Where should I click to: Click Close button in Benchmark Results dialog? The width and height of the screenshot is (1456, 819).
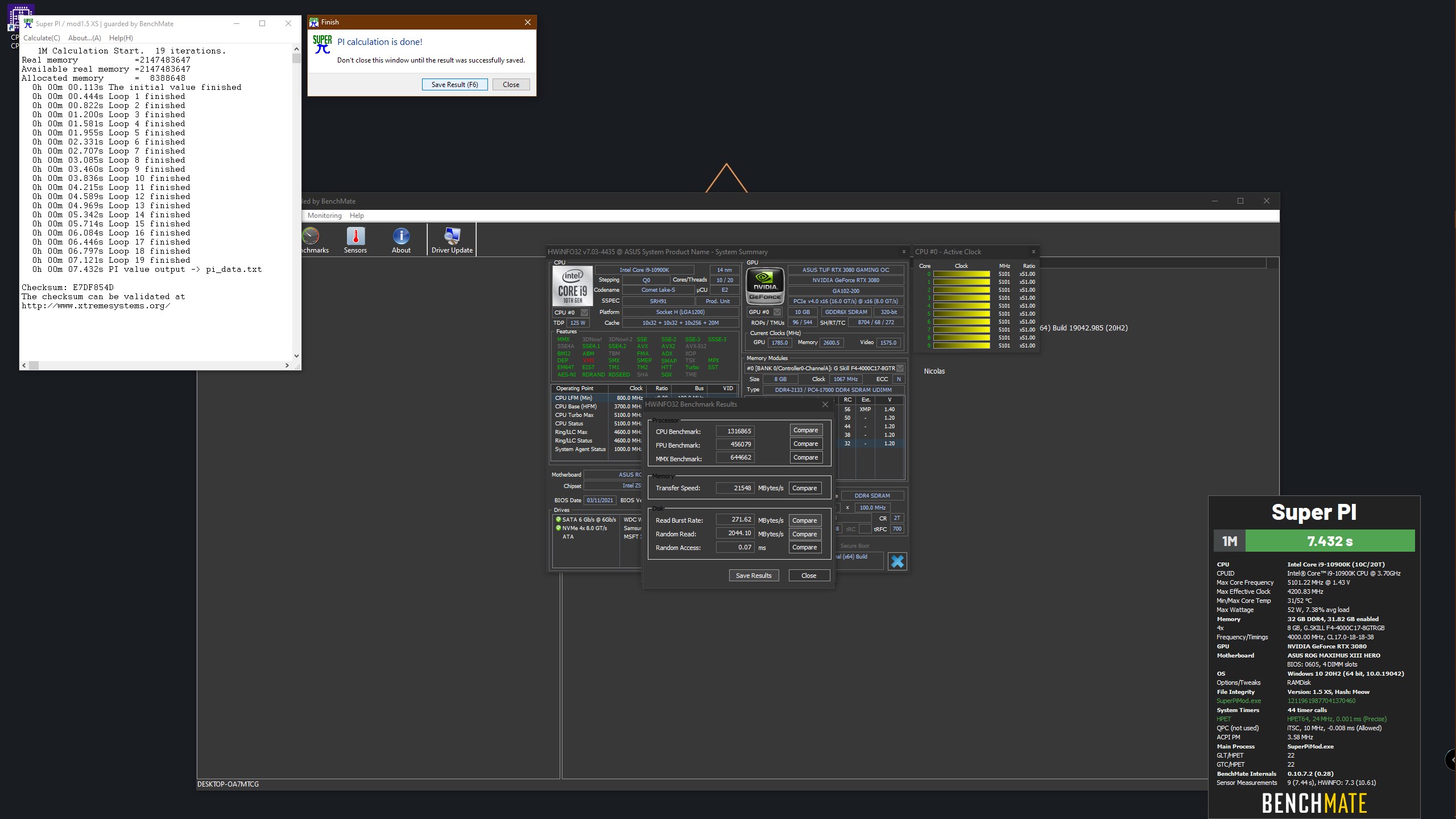click(809, 576)
